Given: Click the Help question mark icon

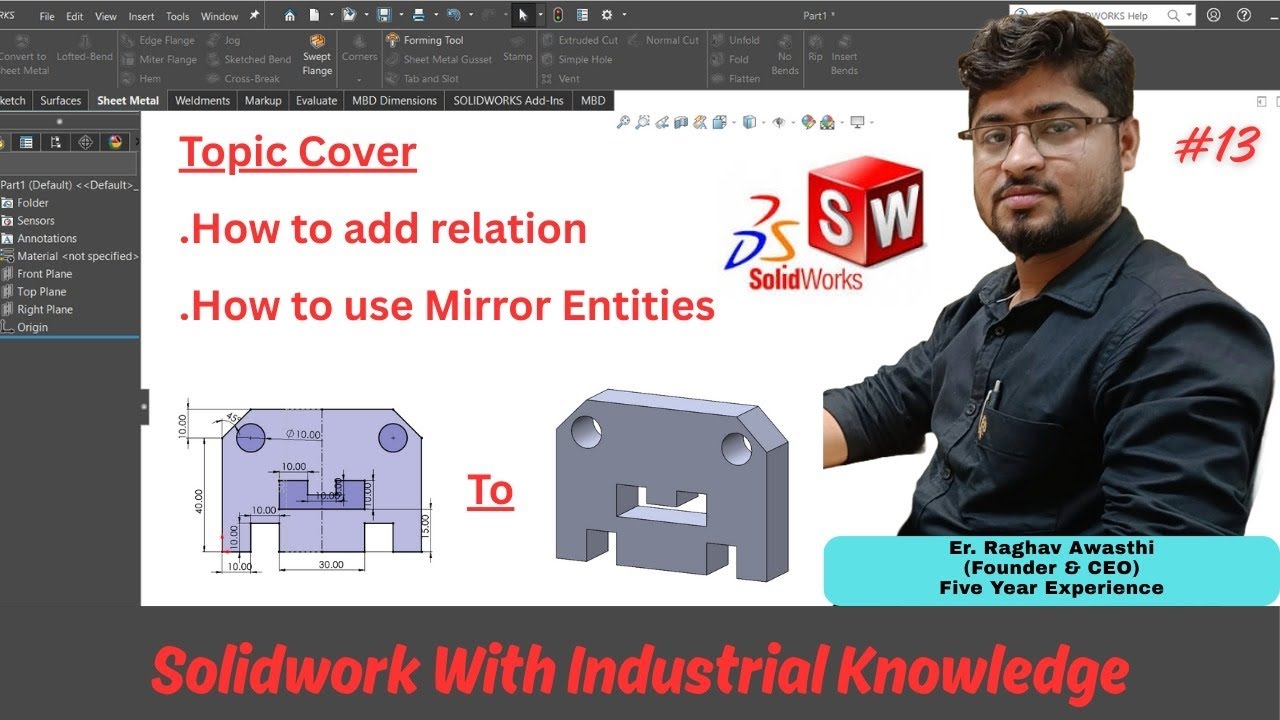Looking at the screenshot, I should [x=1243, y=15].
